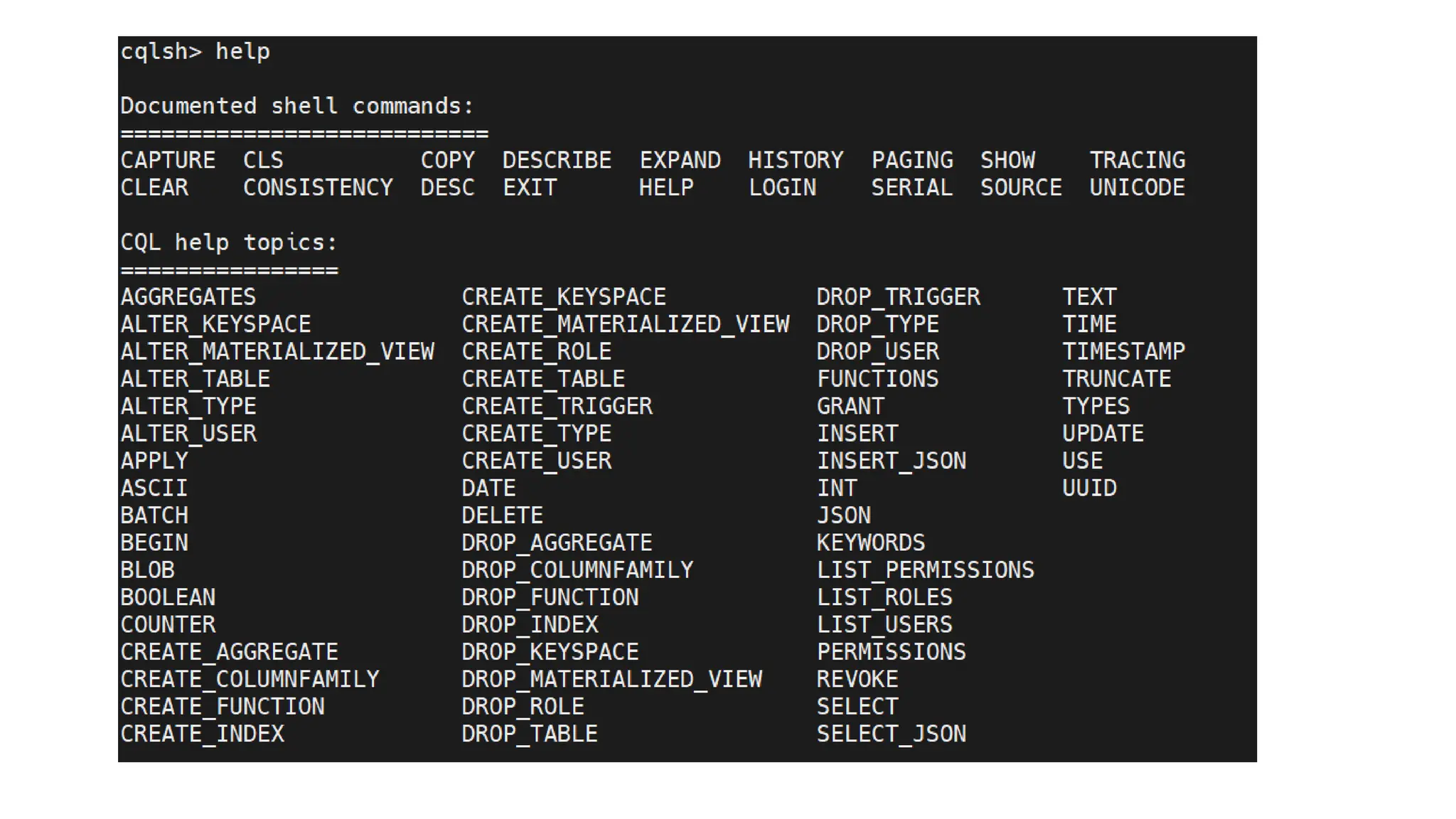Image resolution: width=1456 pixels, height=819 pixels.
Task: Click the CONSISTENCY command entry
Action: [x=318, y=188]
